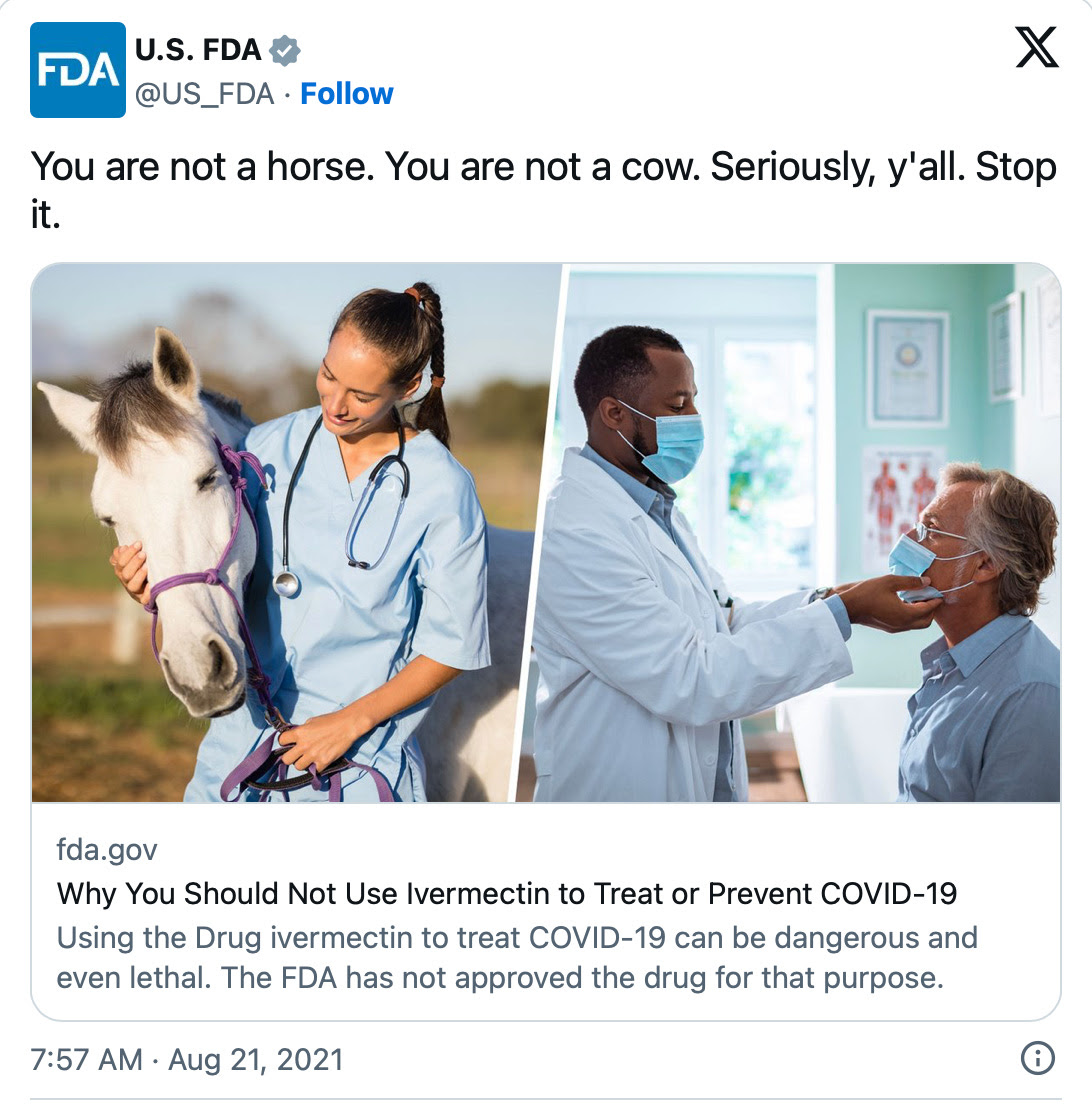
Task: Click the verified badge beside U.S. FDA
Action: tap(285, 50)
